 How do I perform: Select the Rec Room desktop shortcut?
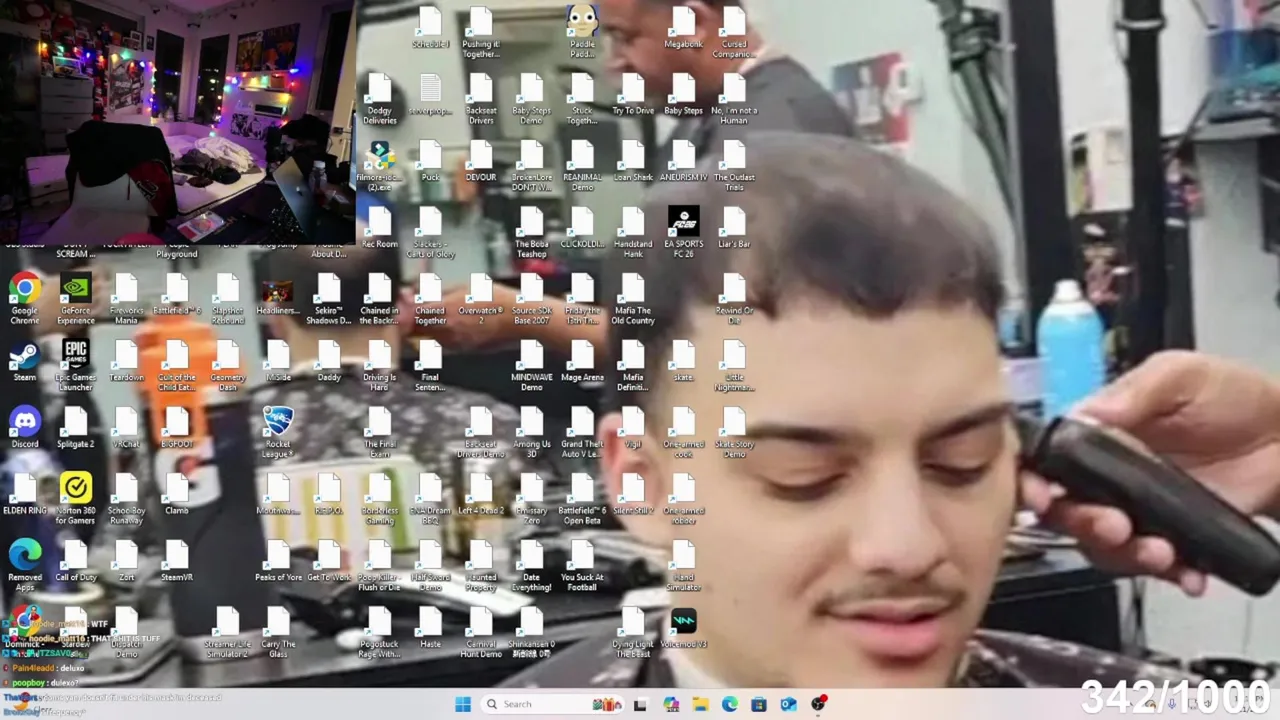pyautogui.click(x=379, y=228)
